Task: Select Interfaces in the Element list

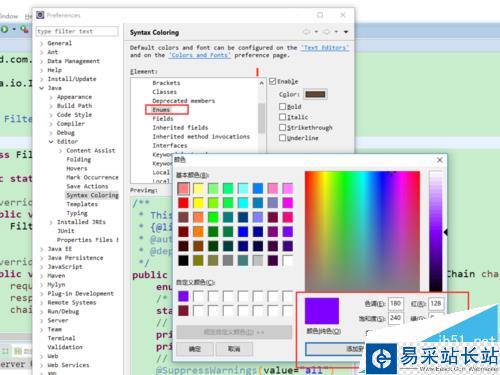Action: click(170, 146)
